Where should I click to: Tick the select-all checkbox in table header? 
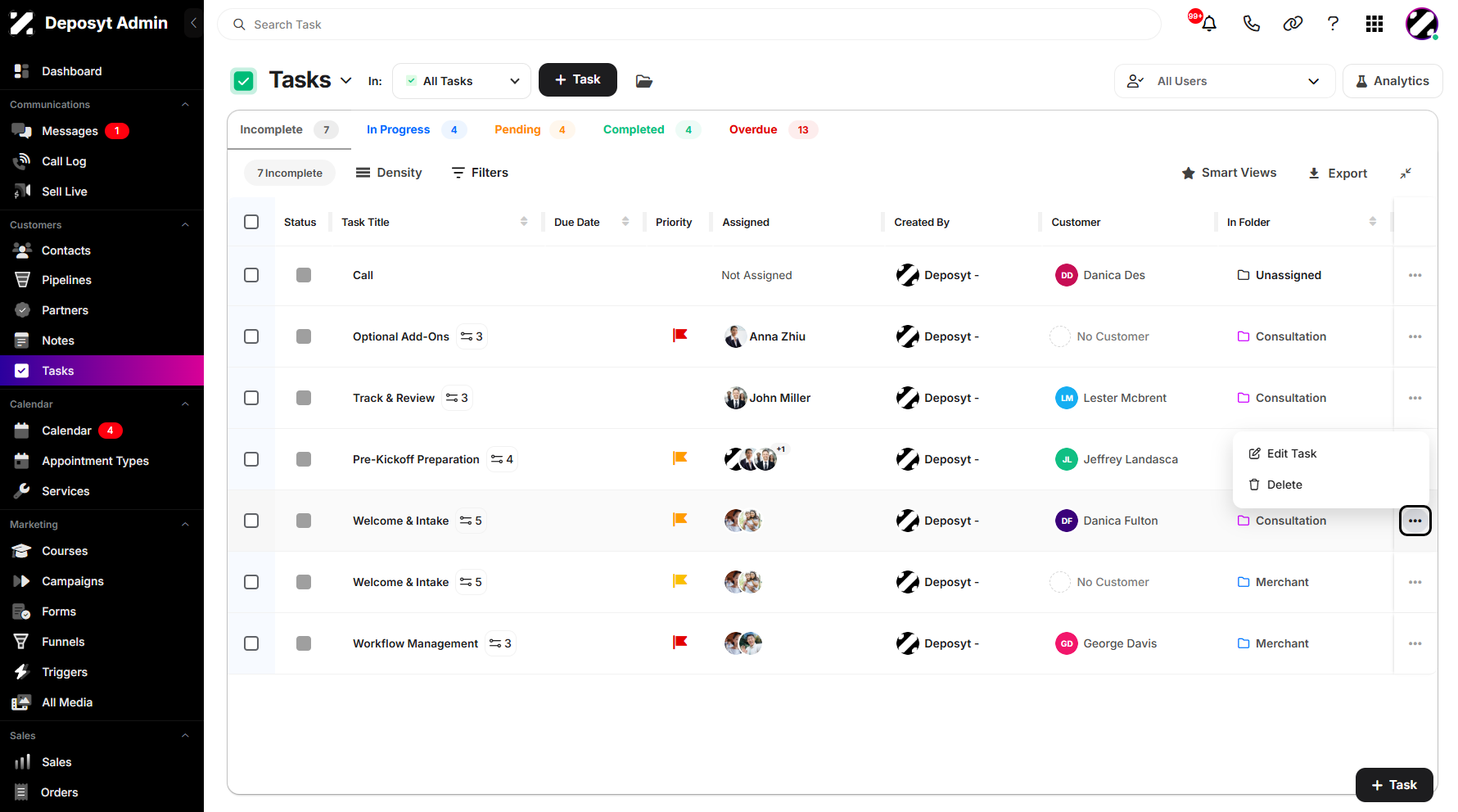(x=251, y=222)
